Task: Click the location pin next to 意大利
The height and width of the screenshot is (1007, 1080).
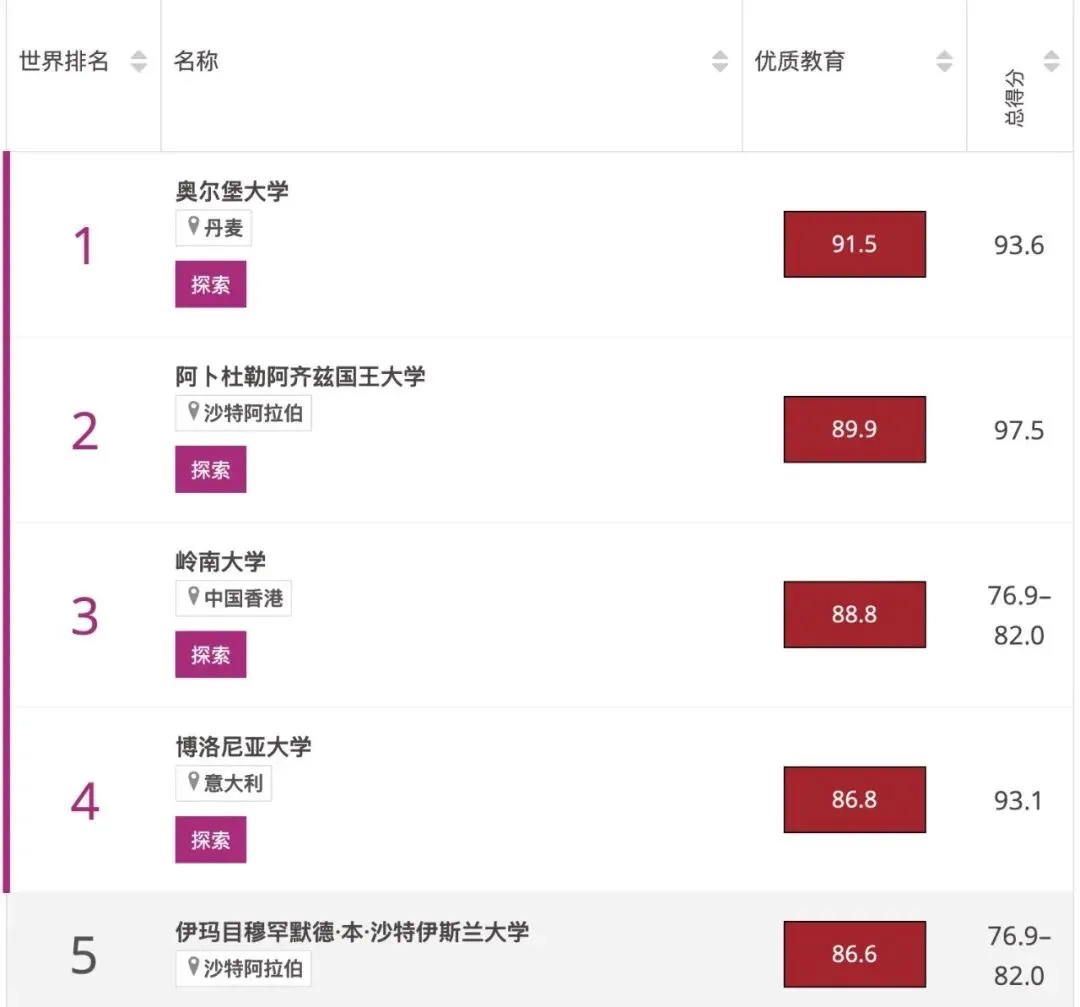Action: [x=194, y=782]
